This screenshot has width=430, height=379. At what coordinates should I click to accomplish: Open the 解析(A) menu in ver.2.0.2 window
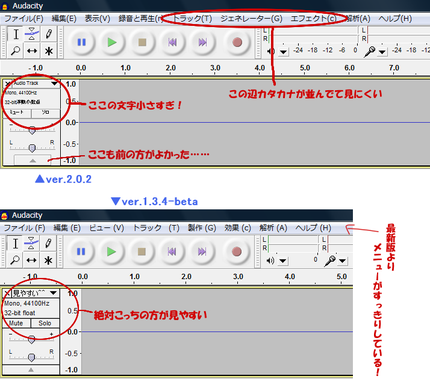pyautogui.click(x=358, y=19)
